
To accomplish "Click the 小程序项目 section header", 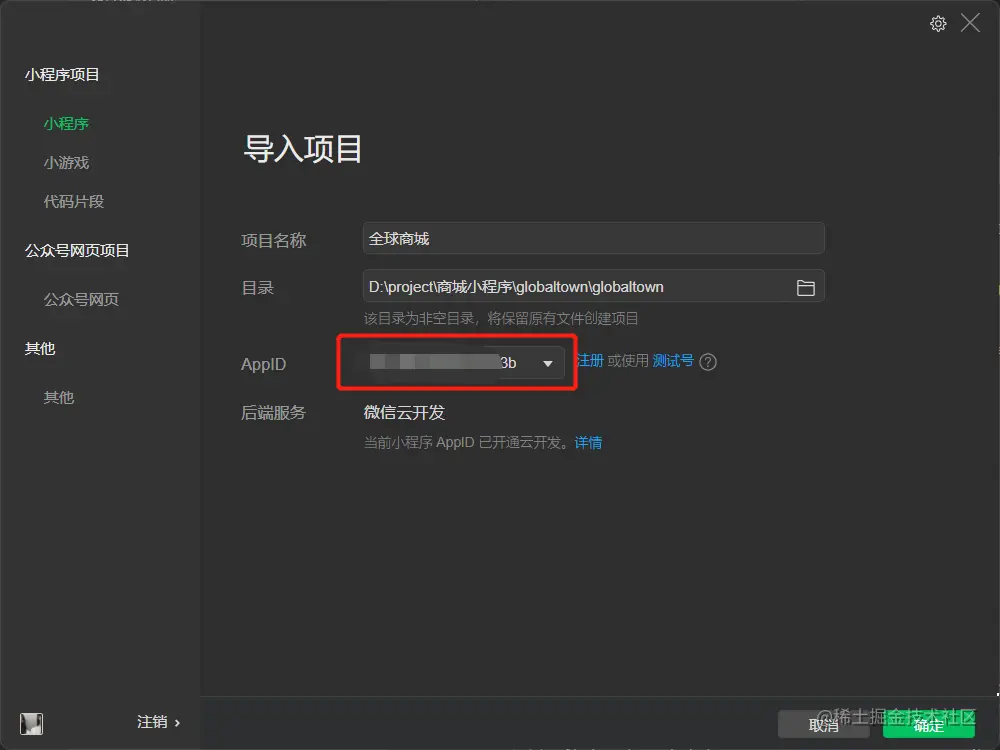I will click(62, 75).
